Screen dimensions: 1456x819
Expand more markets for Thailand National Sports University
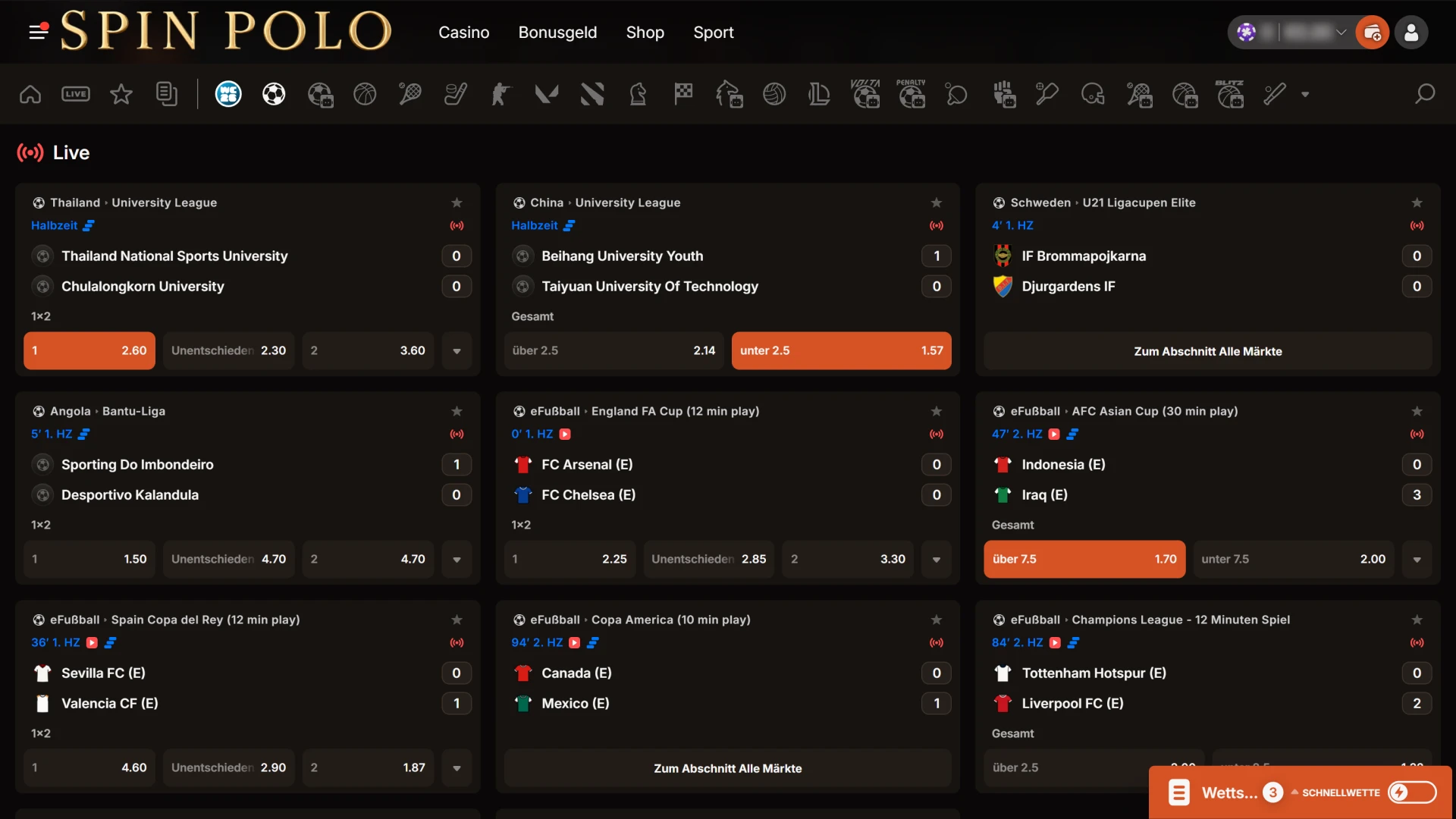point(457,351)
